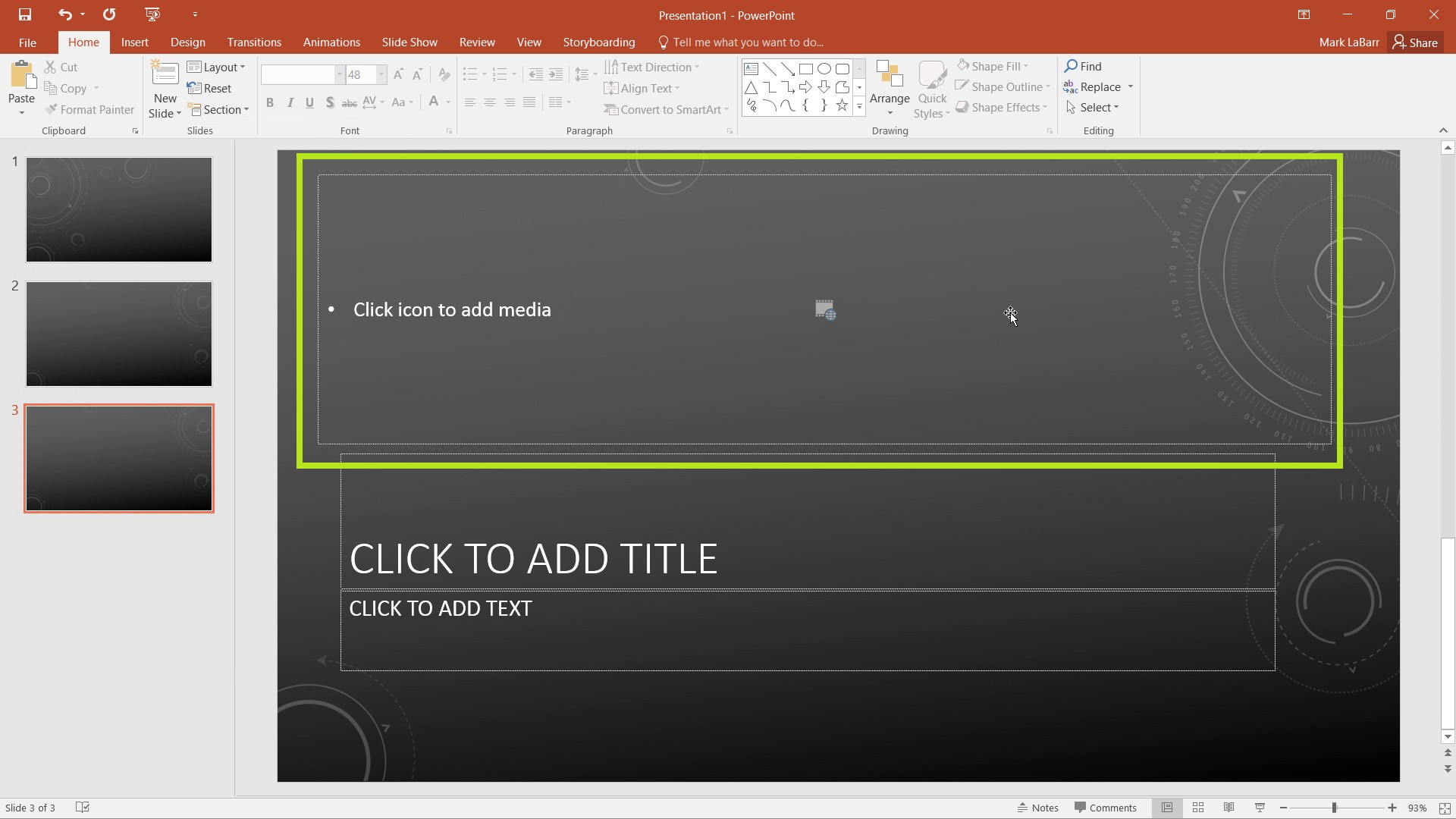This screenshot has height=819, width=1456.
Task: Open the Animations ribbon tab
Action: 332,42
